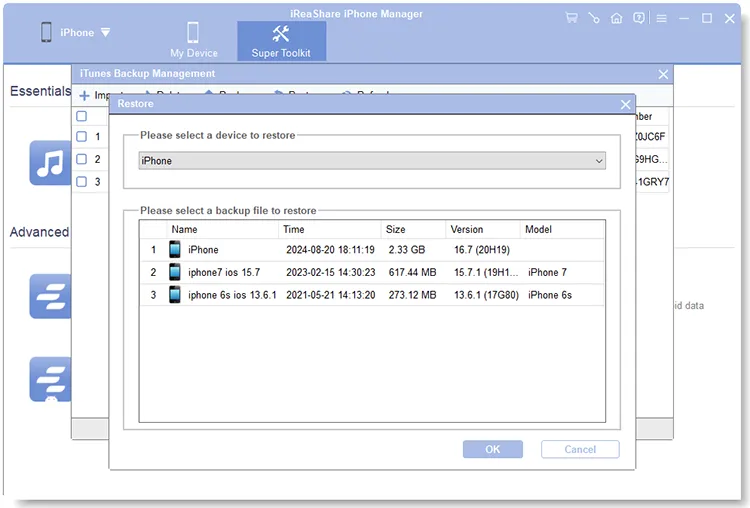This screenshot has height=508, width=750.
Task: Check the checkbox for row 2
Action: coord(82,159)
